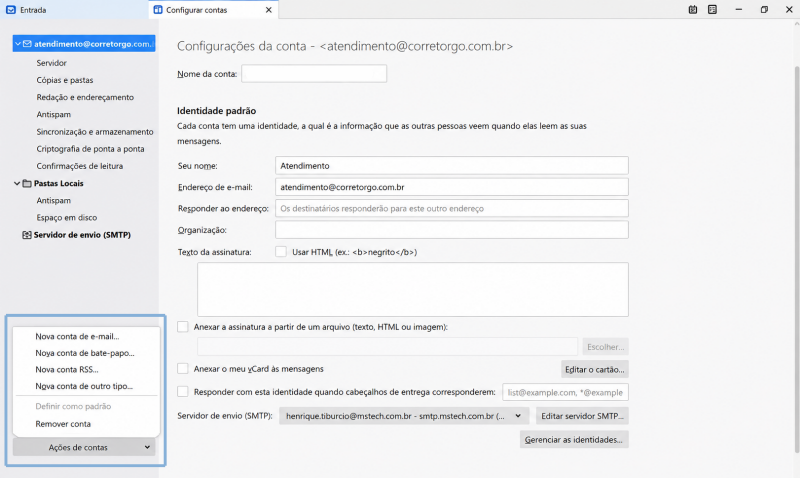This screenshot has width=800, height=478.
Task: Open the calendar icon in title bar
Action: pos(692,10)
